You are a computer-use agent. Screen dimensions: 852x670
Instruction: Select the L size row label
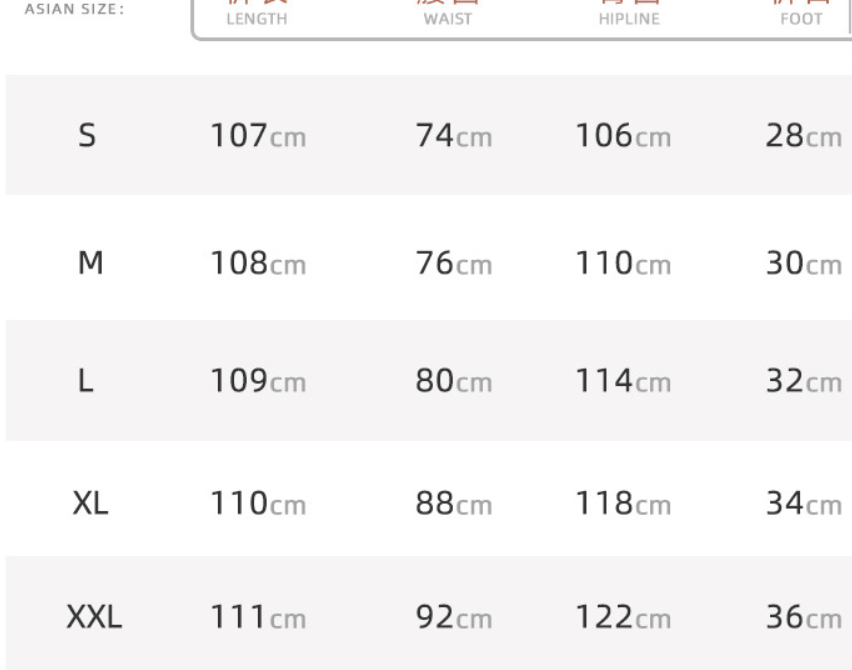pos(86,381)
